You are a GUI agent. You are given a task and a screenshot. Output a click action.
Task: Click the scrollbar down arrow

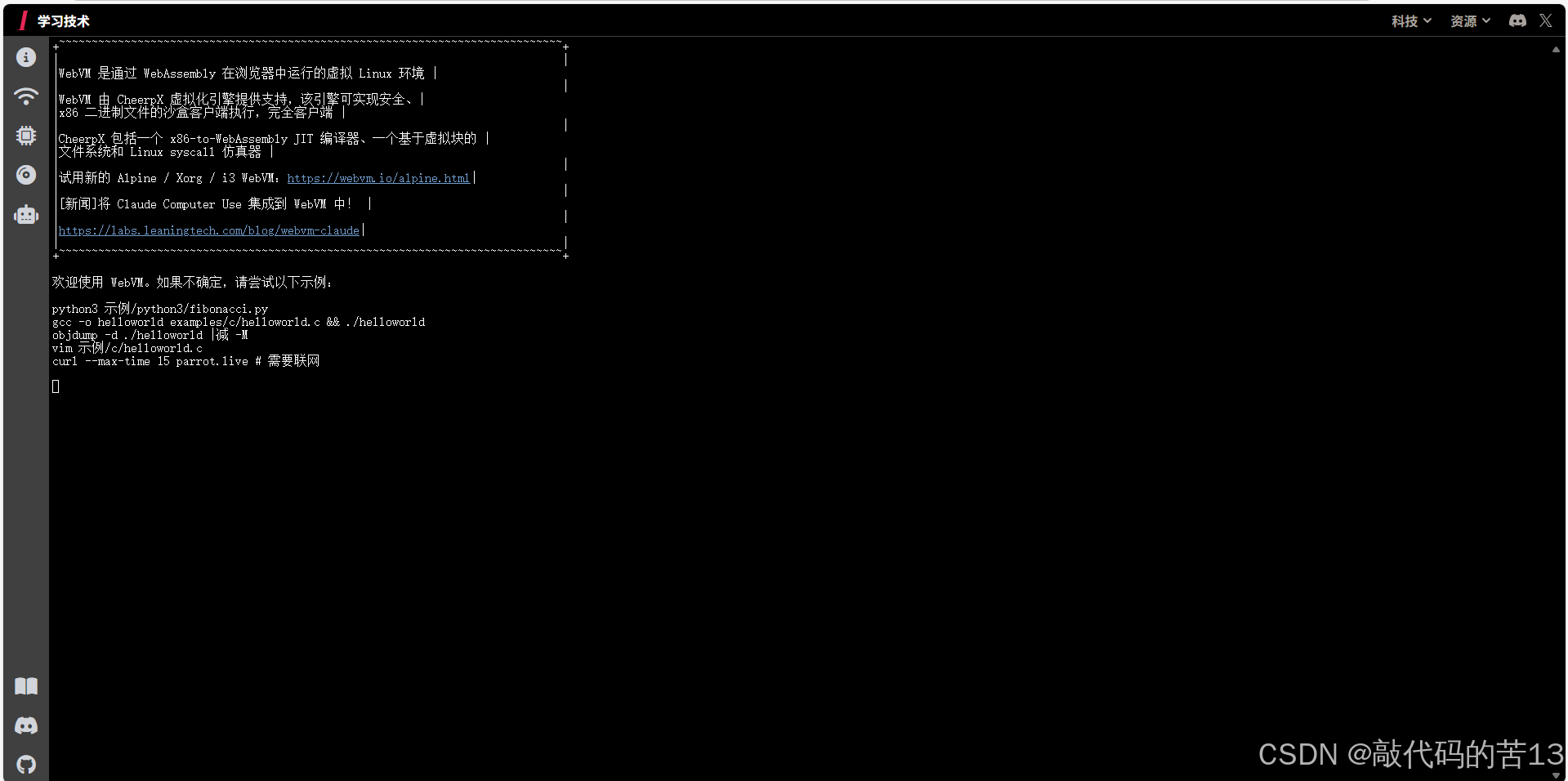[x=1556, y=774]
